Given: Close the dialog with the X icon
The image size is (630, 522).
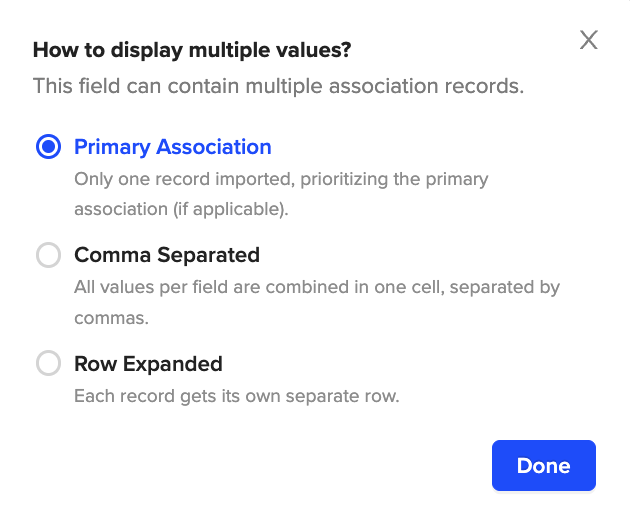Looking at the screenshot, I should pyautogui.click(x=589, y=40).
